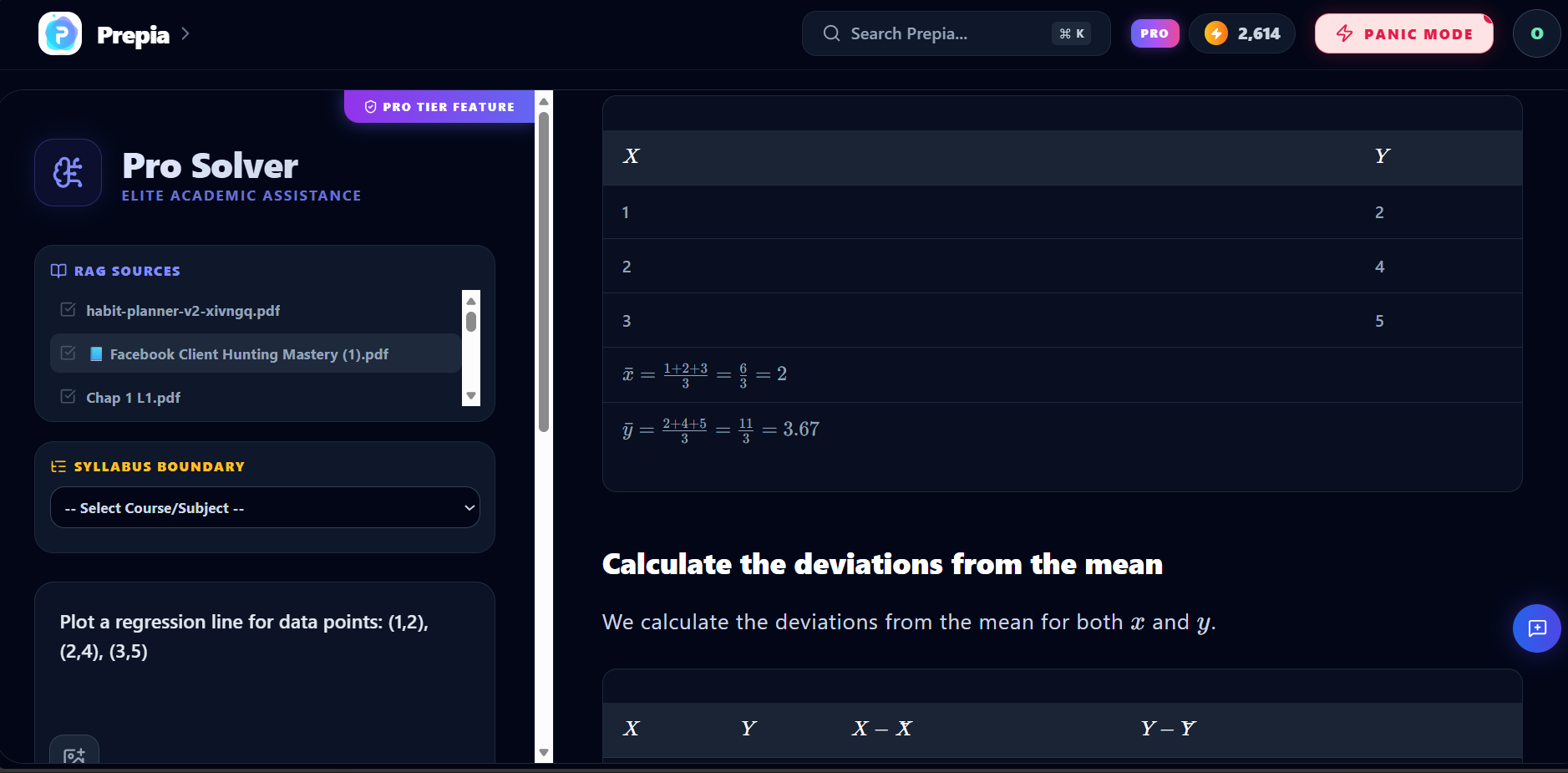The height and width of the screenshot is (773, 1568).
Task: Click the RAG Sources book icon
Action: click(58, 271)
